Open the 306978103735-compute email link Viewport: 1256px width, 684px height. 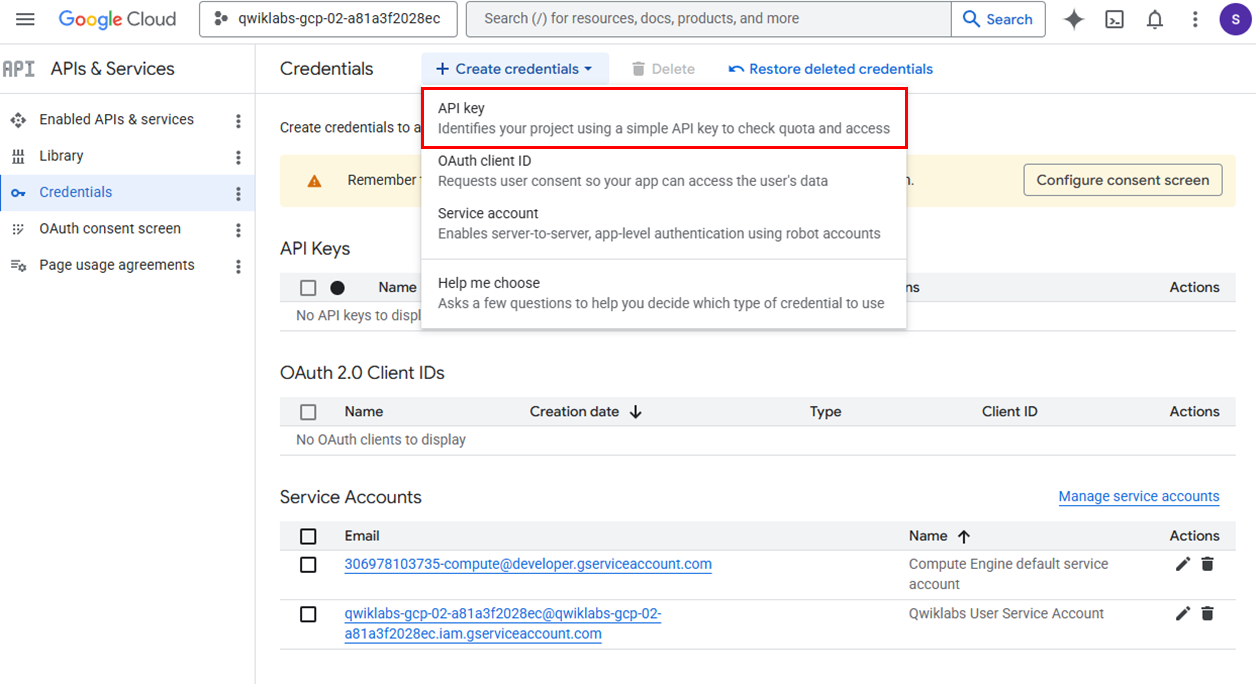[528, 564]
